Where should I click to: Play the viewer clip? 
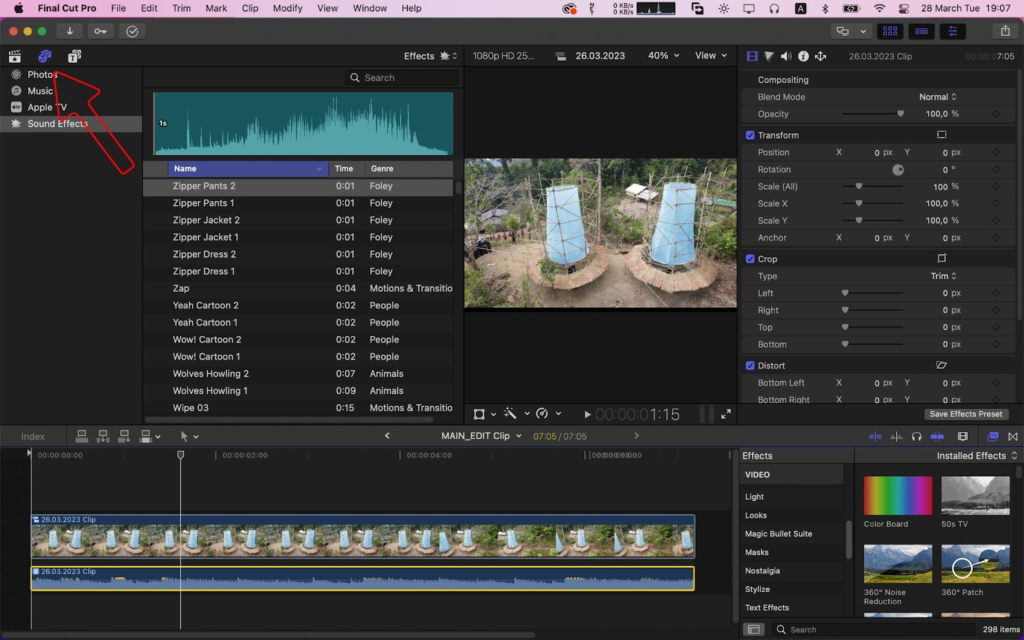(587, 414)
